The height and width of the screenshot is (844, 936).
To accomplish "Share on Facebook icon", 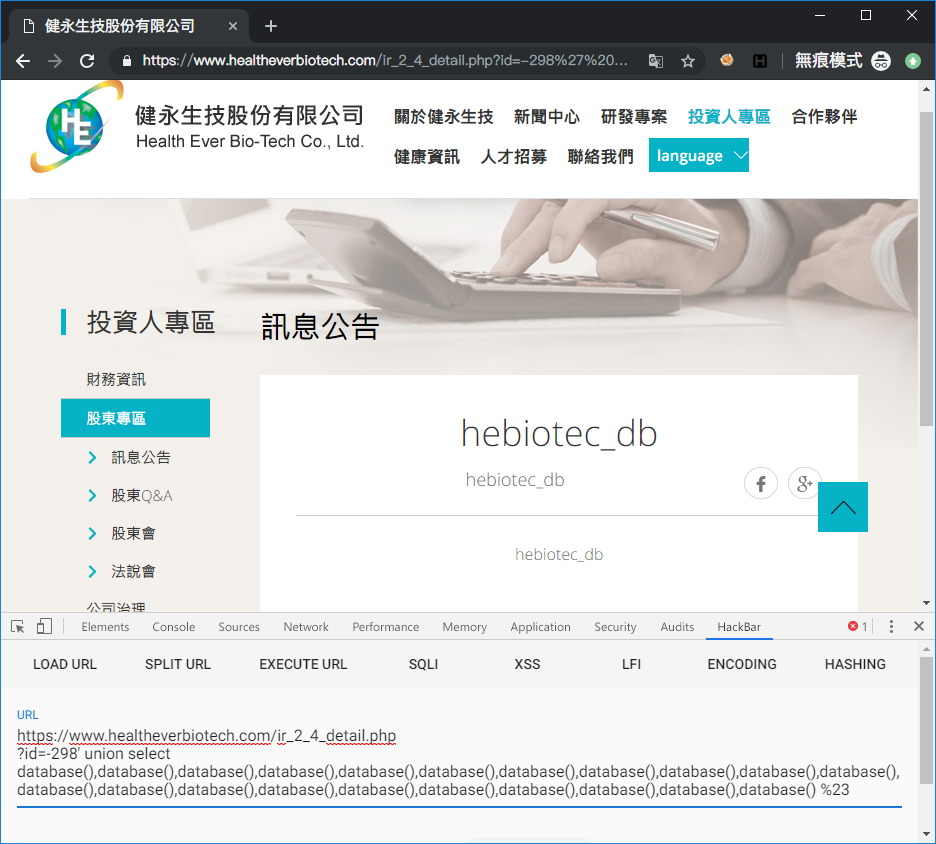I will click(x=760, y=483).
